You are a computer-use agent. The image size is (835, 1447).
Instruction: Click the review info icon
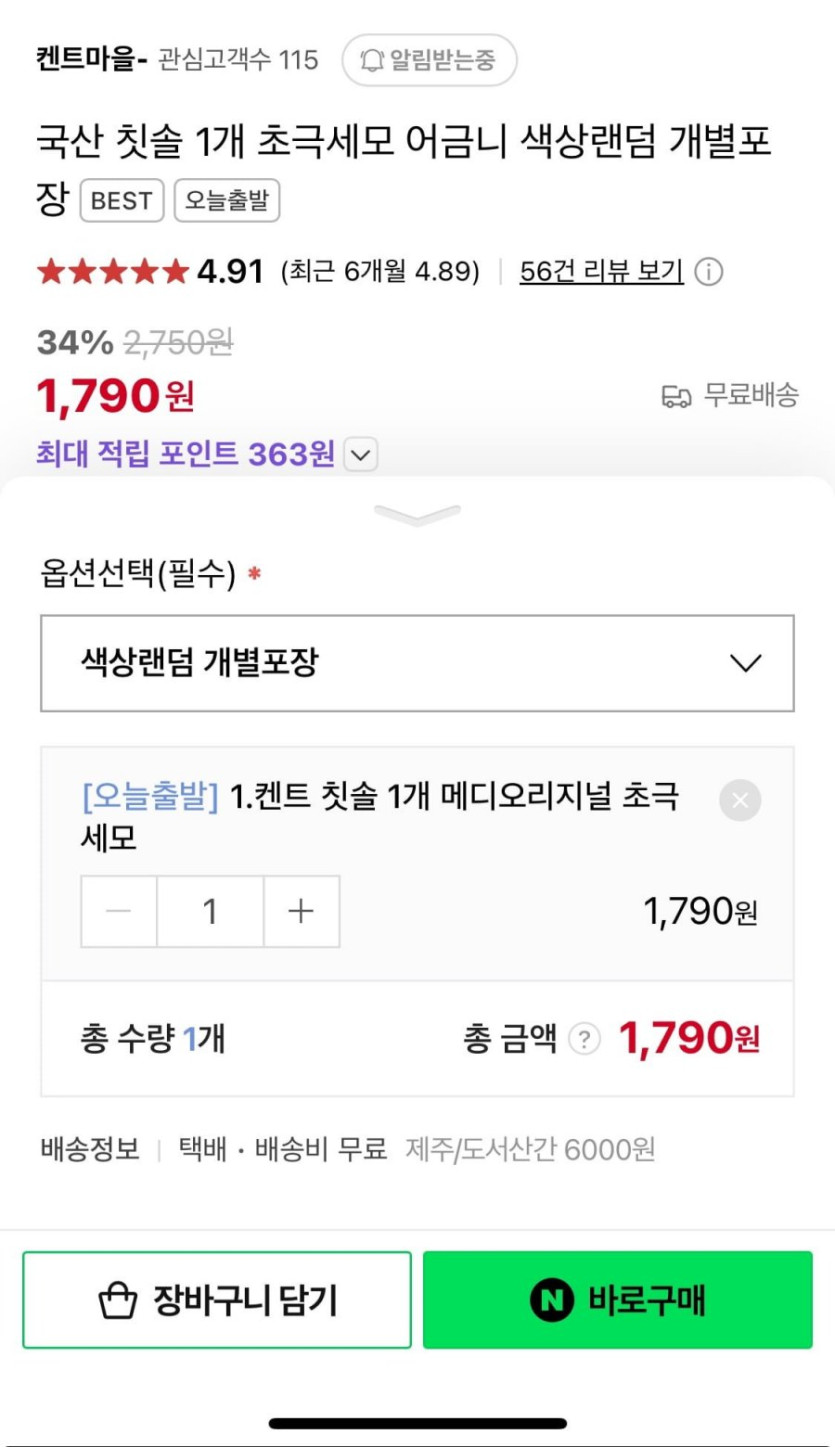click(709, 272)
